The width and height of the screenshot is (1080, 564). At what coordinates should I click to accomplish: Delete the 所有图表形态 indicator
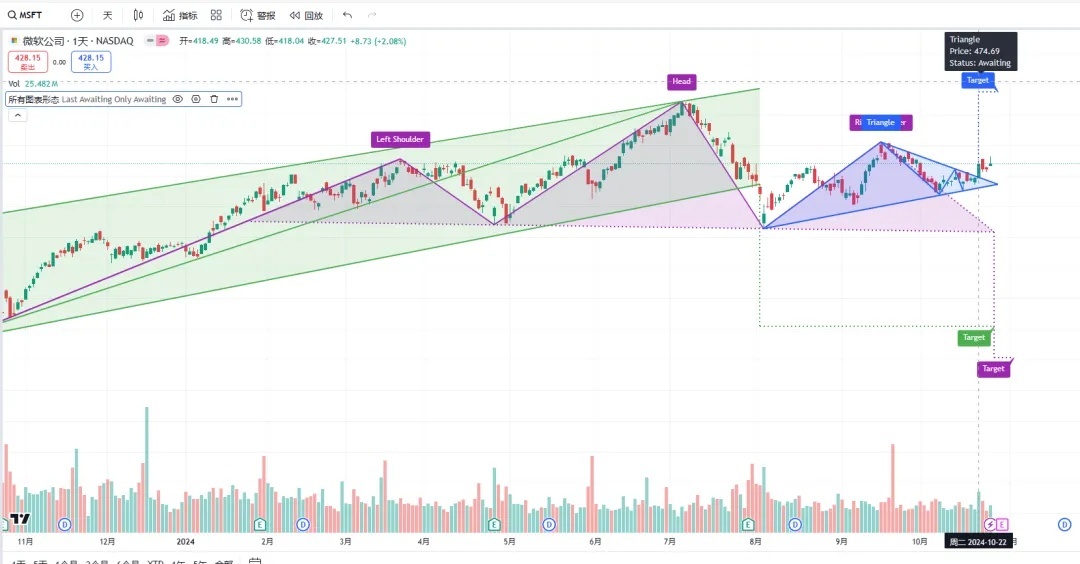pyautogui.click(x=214, y=99)
